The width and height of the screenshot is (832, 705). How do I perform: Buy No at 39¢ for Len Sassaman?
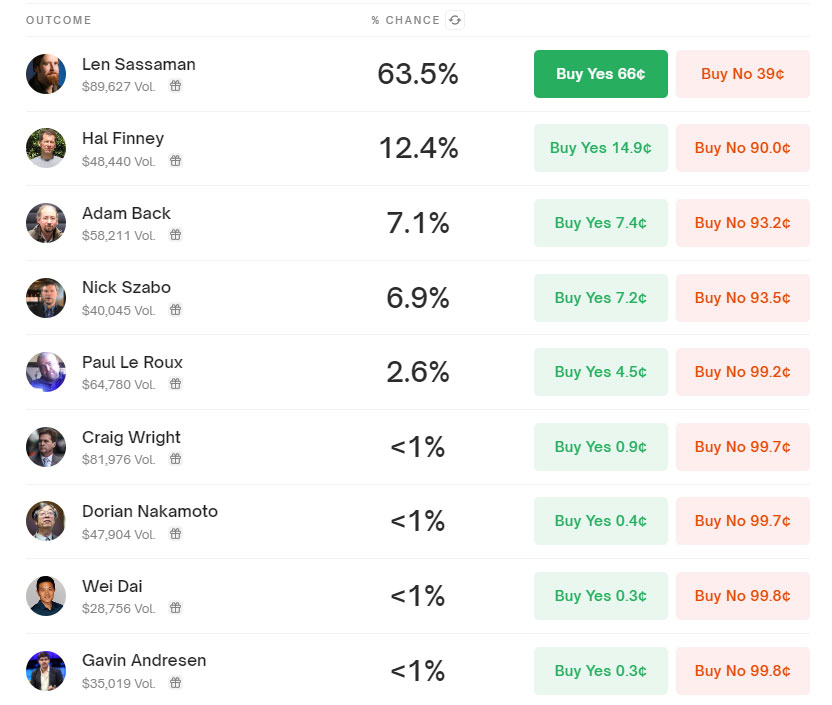[x=743, y=74]
